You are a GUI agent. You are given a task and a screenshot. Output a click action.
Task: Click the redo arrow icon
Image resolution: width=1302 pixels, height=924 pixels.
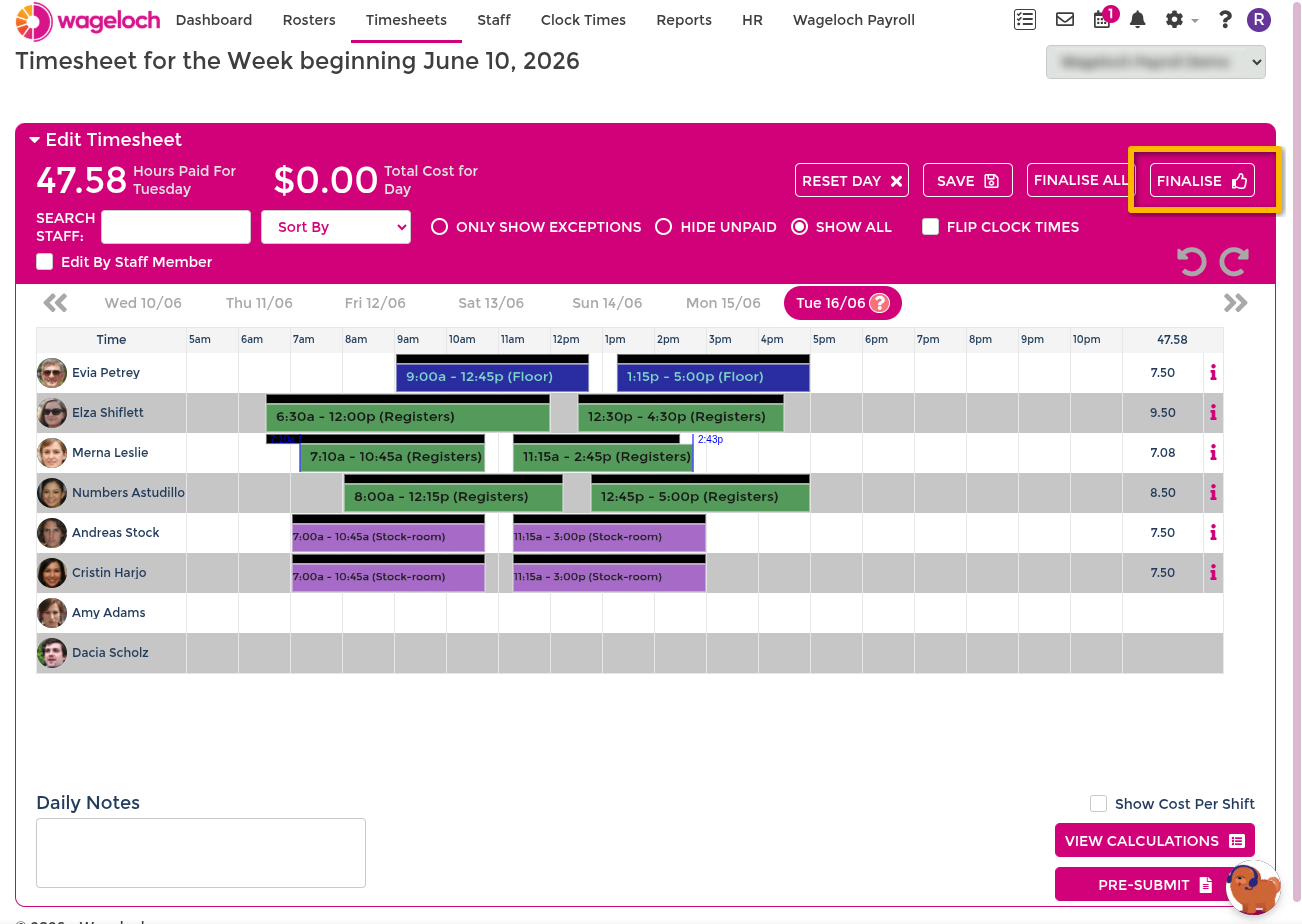(x=1234, y=262)
